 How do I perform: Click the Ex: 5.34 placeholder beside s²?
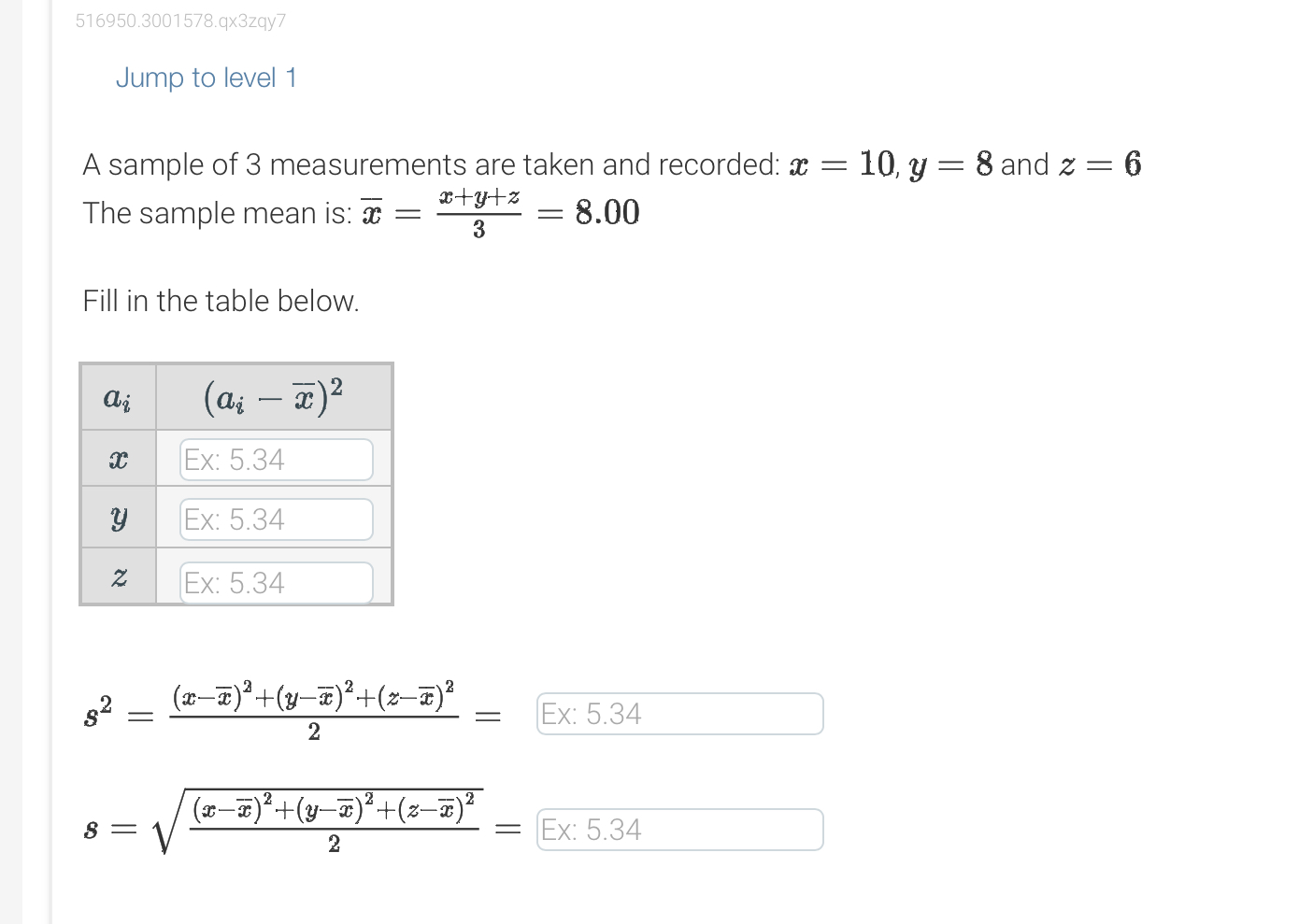pyautogui.click(x=591, y=713)
